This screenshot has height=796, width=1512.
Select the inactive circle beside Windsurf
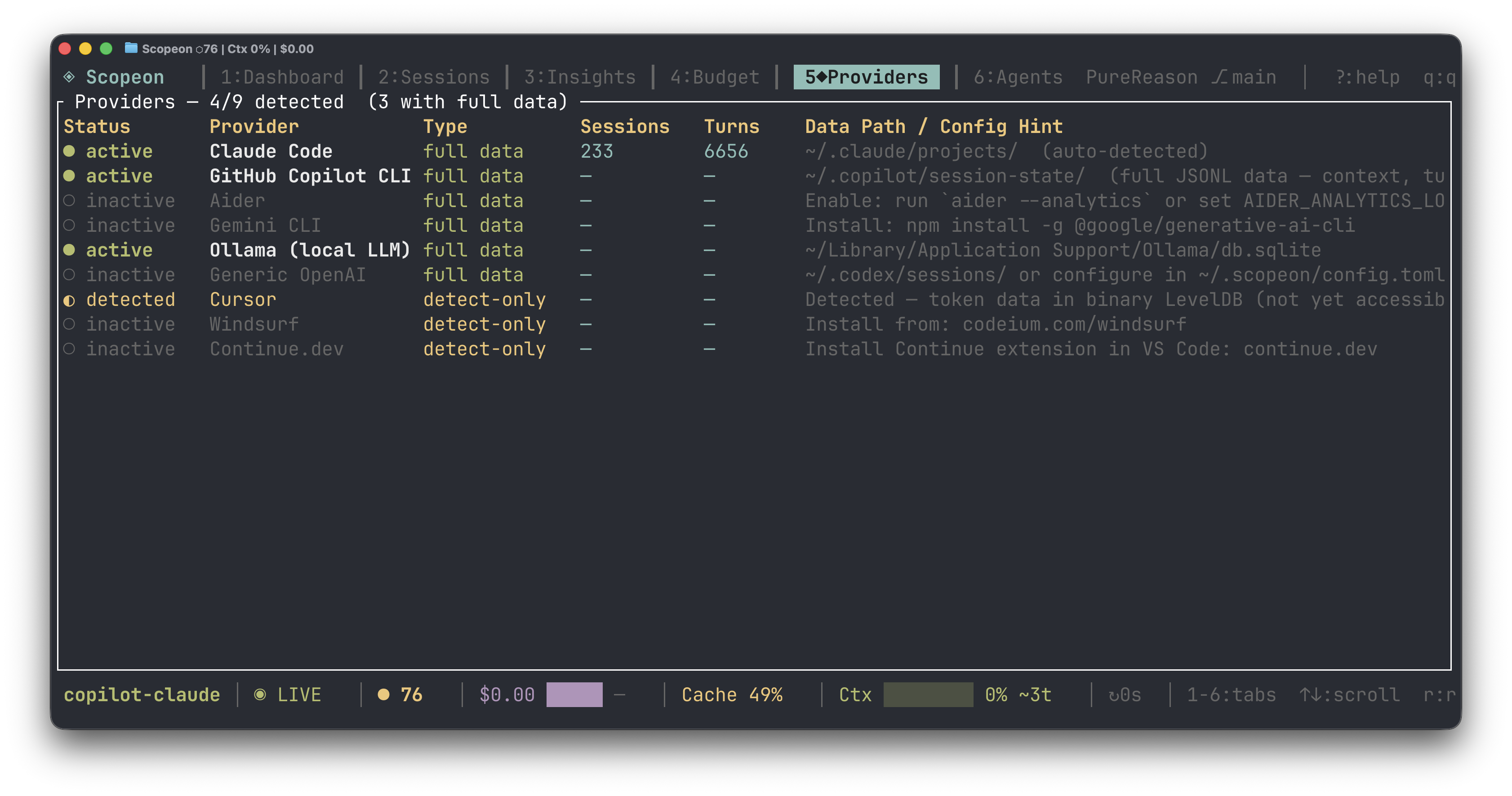[x=69, y=324]
